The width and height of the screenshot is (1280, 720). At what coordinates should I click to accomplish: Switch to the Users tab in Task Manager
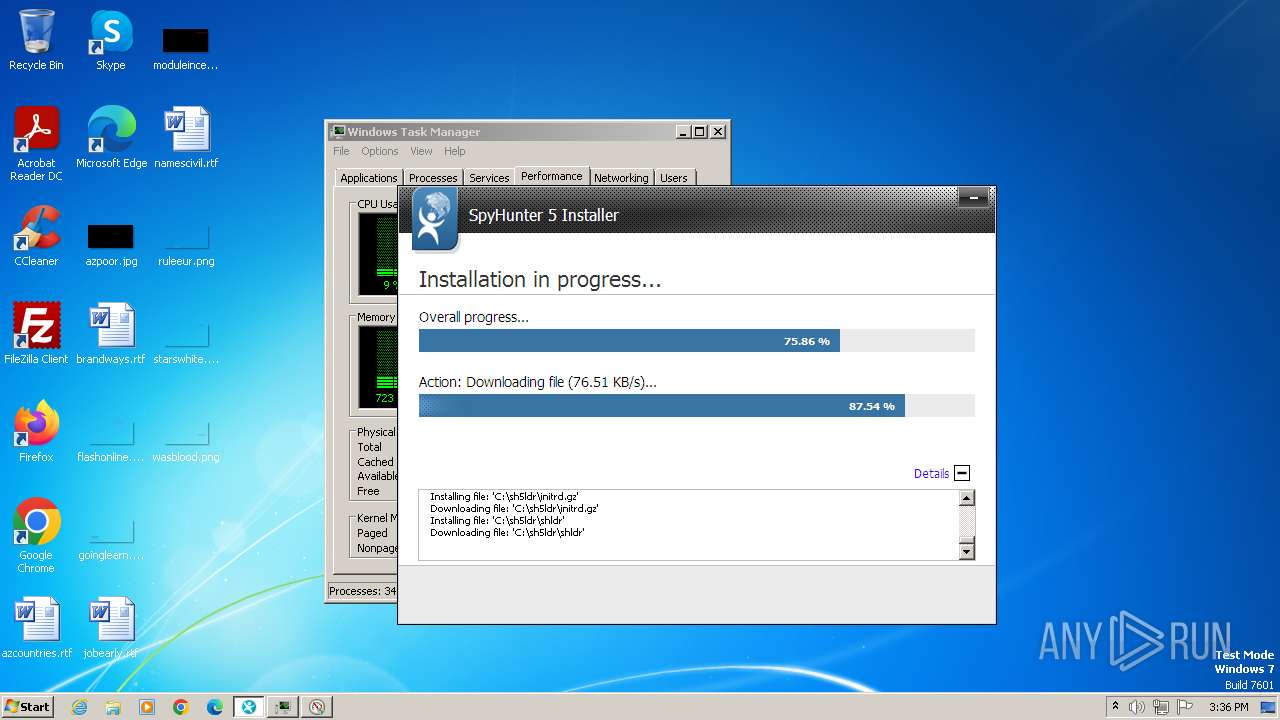674,178
